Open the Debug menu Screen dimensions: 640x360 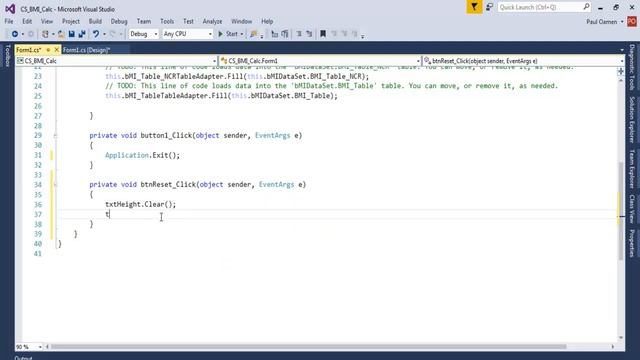coord(119,21)
